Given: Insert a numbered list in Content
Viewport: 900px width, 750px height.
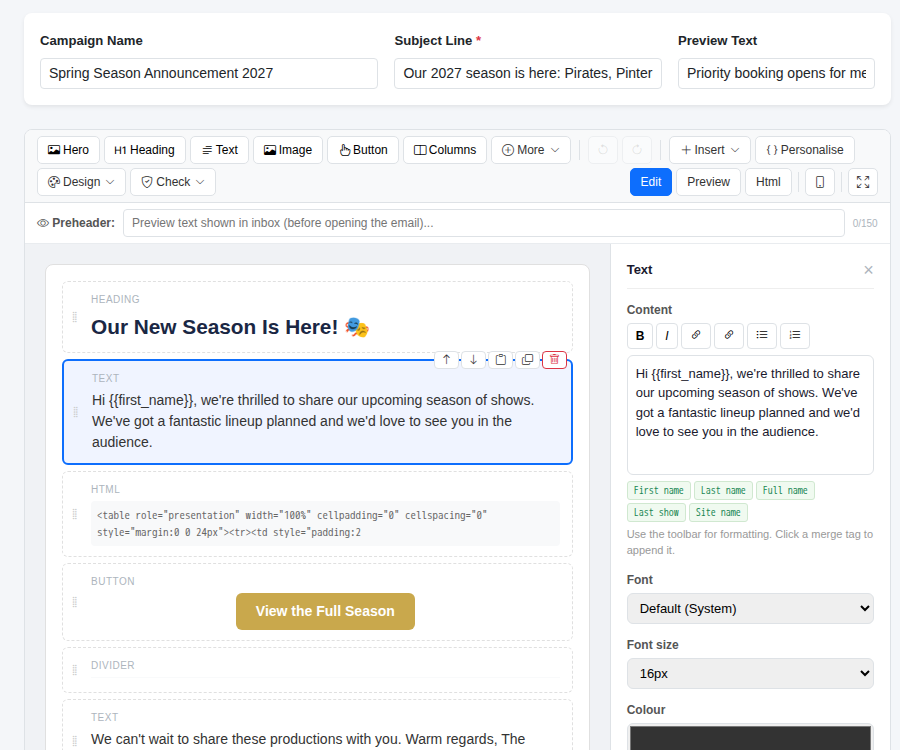Looking at the screenshot, I should (x=795, y=335).
